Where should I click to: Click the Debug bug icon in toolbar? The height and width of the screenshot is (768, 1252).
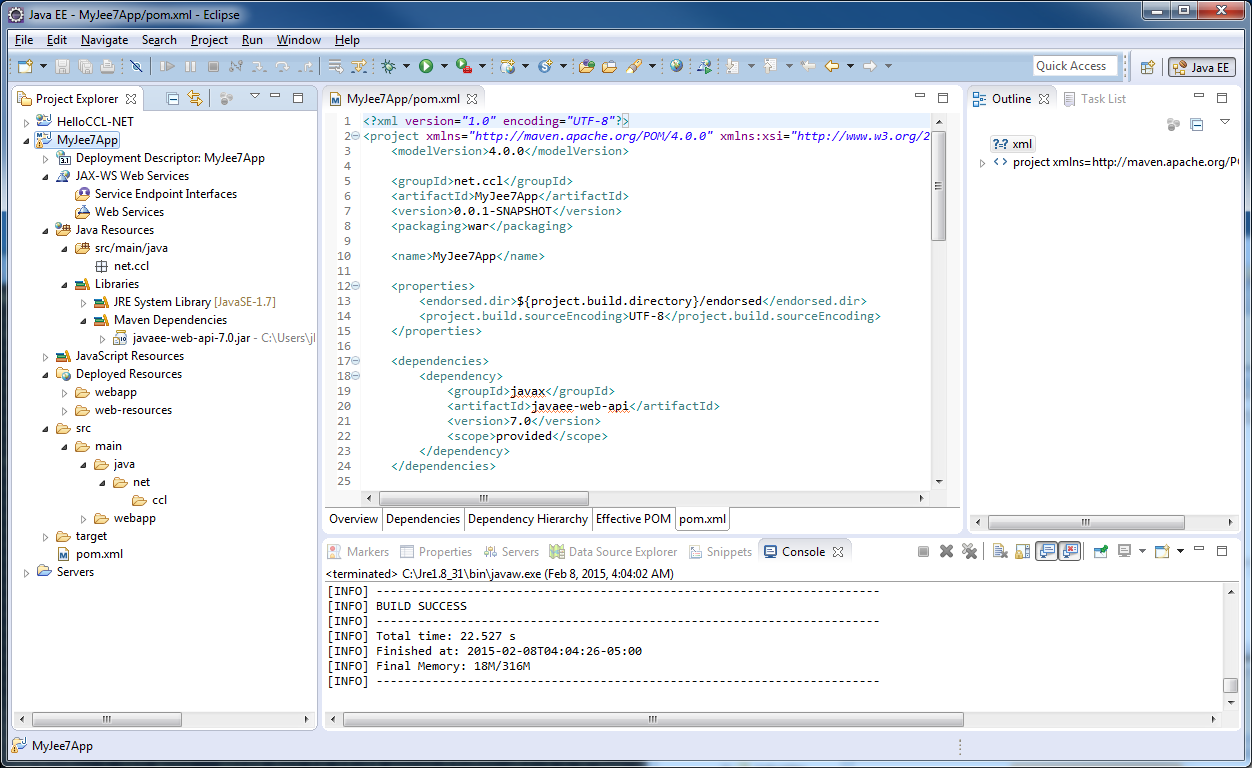[x=389, y=66]
